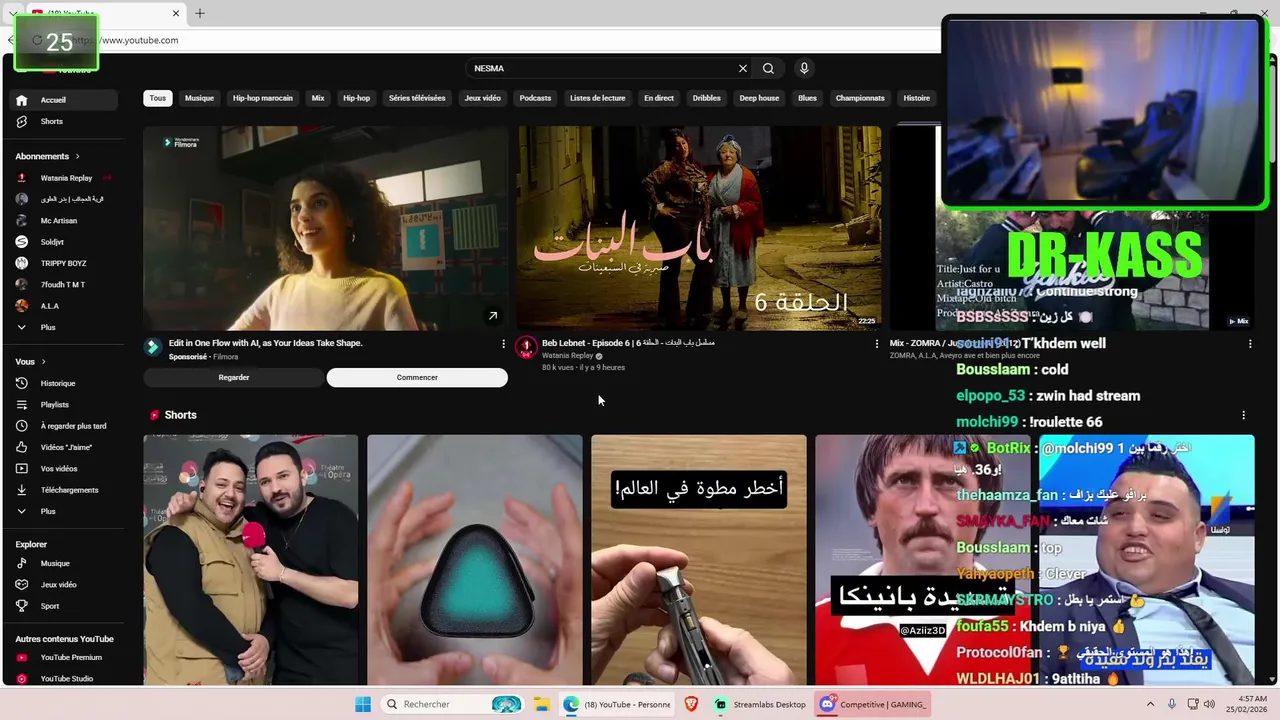Select the Musique filter chip
Viewport: 1280px width, 720px height.
[x=199, y=98]
